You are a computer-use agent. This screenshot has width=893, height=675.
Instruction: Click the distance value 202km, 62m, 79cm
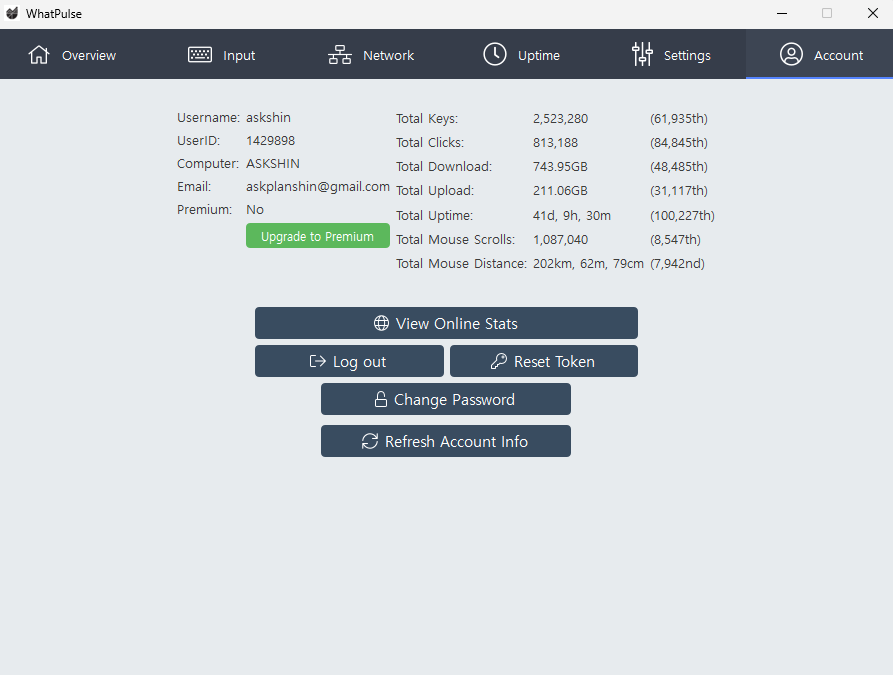pyautogui.click(x=588, y=263)
